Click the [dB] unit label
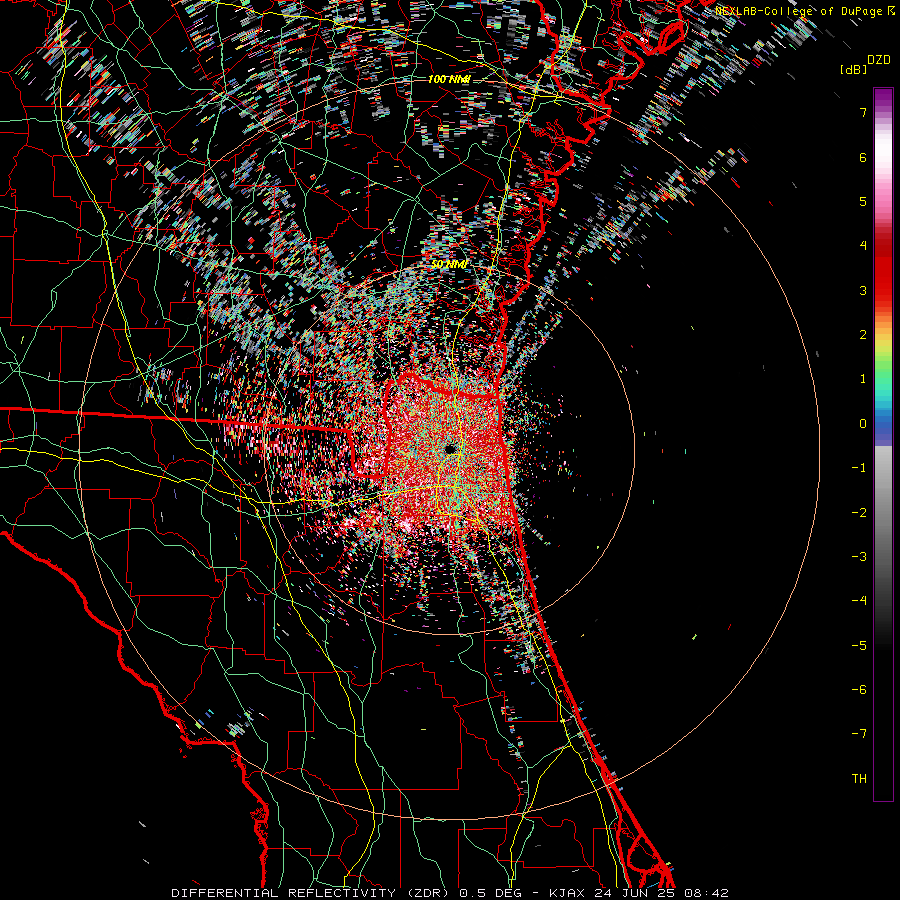Screen dimensions: 900x900 coord(853,69)
